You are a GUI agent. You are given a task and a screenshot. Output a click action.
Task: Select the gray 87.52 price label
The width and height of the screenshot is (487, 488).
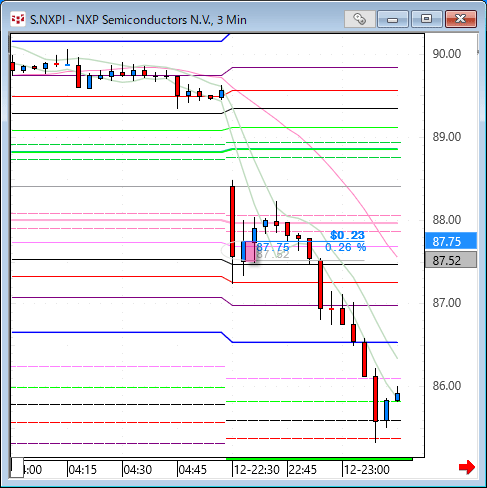[451, 260]
